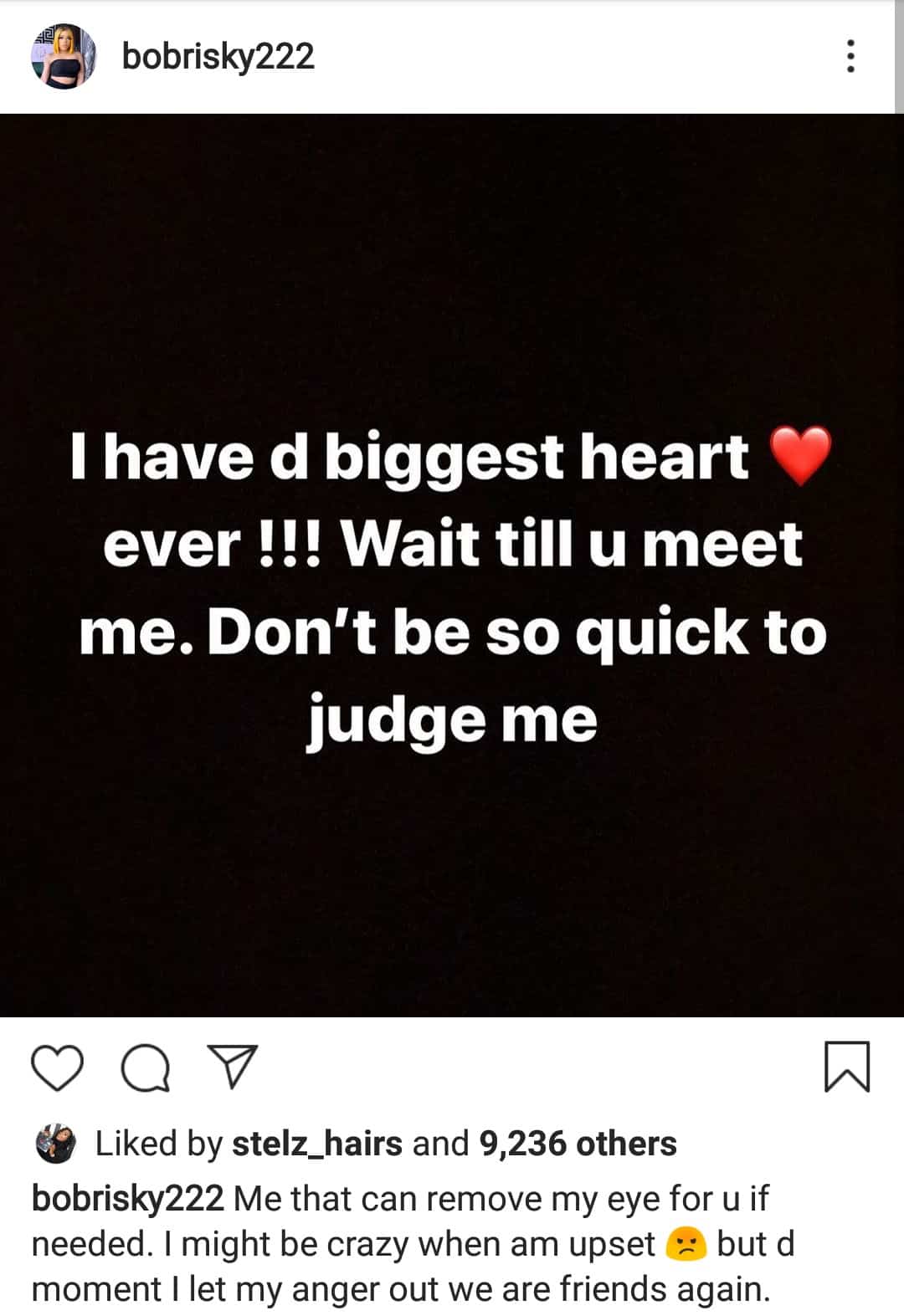Tap bobrisky222 profile picture avatar
This screenshot has width=904, height=1316.
64,56
